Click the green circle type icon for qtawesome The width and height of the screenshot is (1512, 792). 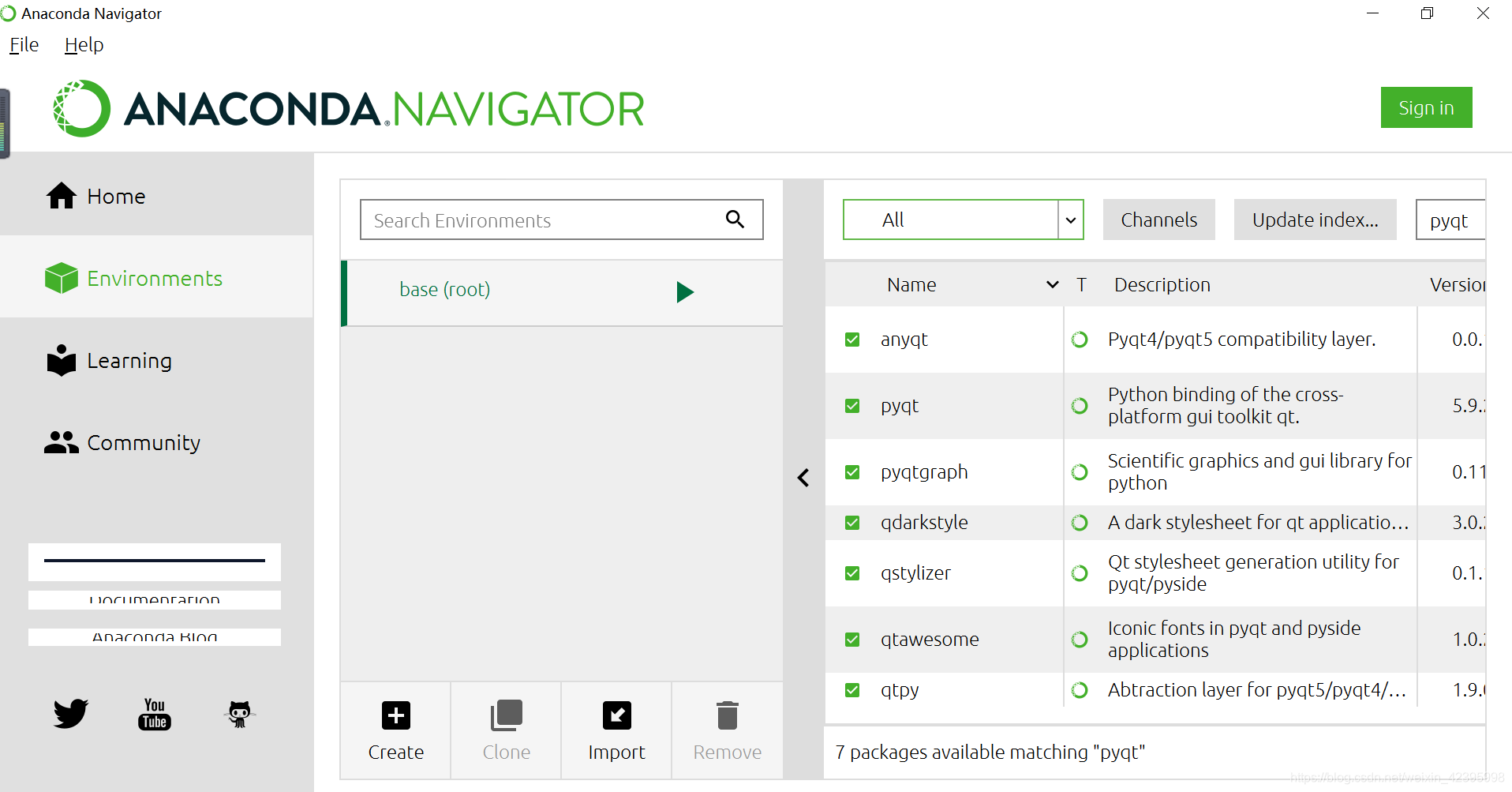pyautogui.click(x=1080, y=640)
